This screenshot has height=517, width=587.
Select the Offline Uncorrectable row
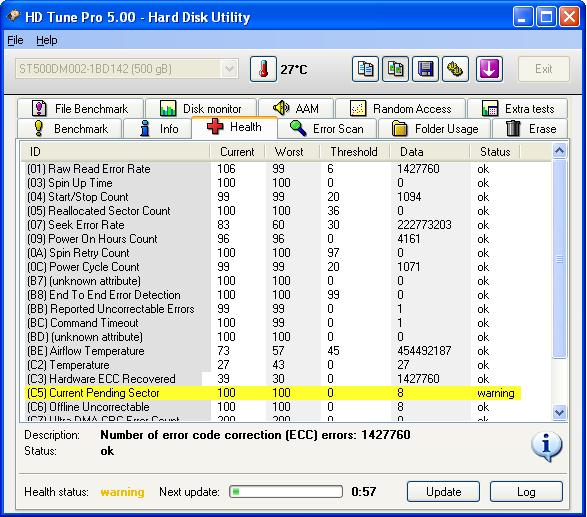[x=273, y=407]
